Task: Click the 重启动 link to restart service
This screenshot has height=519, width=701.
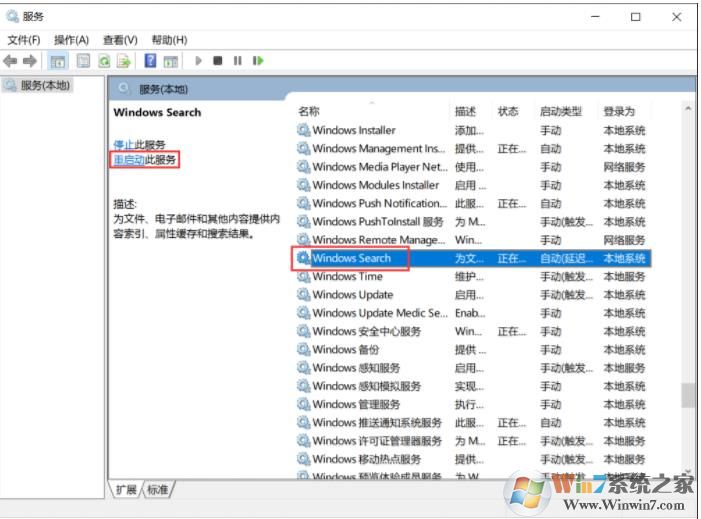Action: coord(129,160)
